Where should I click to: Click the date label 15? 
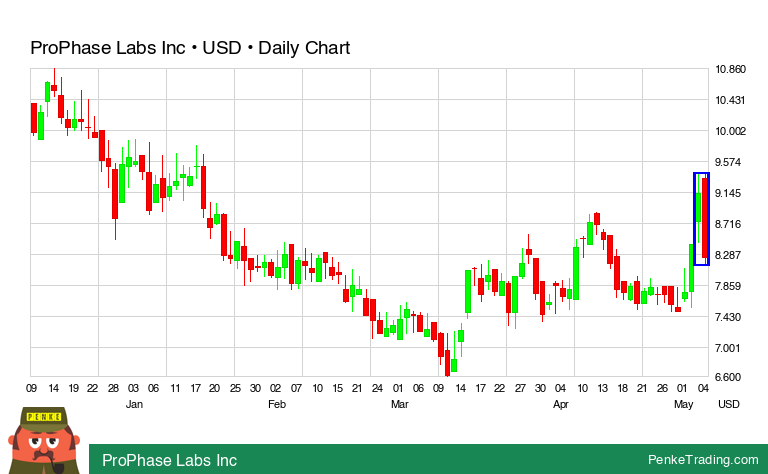[x=337, y=388]
